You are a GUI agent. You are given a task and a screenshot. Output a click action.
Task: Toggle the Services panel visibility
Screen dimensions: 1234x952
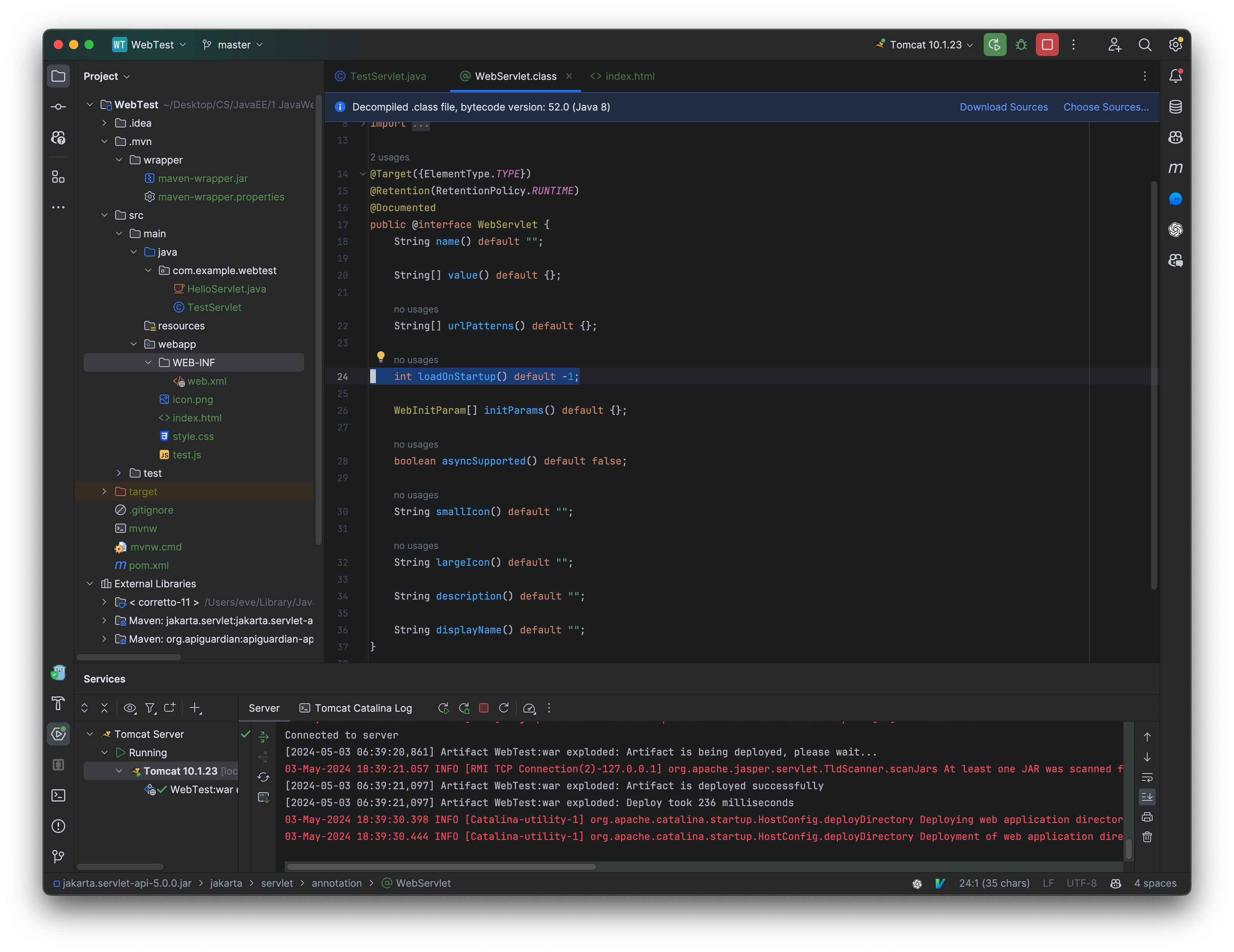[x=57, y=733]
